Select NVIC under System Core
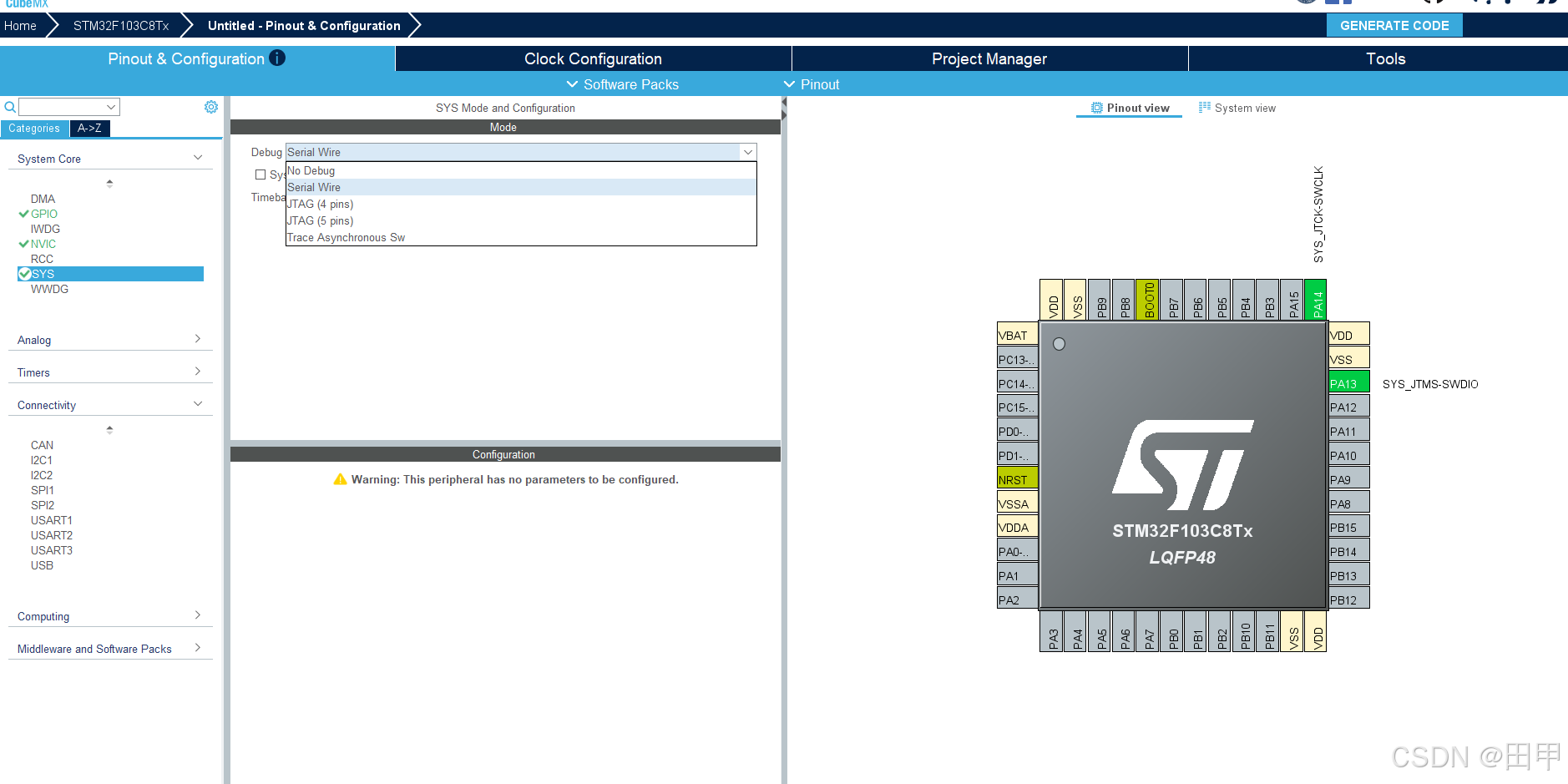The image size is (1568, 784). [43, 244]
